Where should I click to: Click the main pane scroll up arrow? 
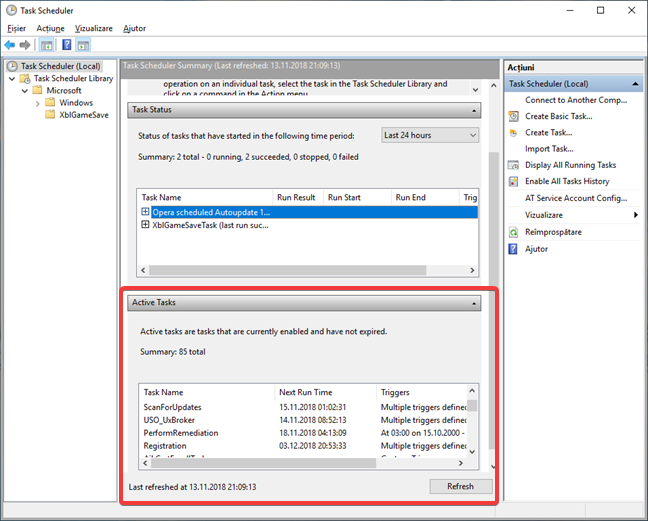tap(493, 86)
